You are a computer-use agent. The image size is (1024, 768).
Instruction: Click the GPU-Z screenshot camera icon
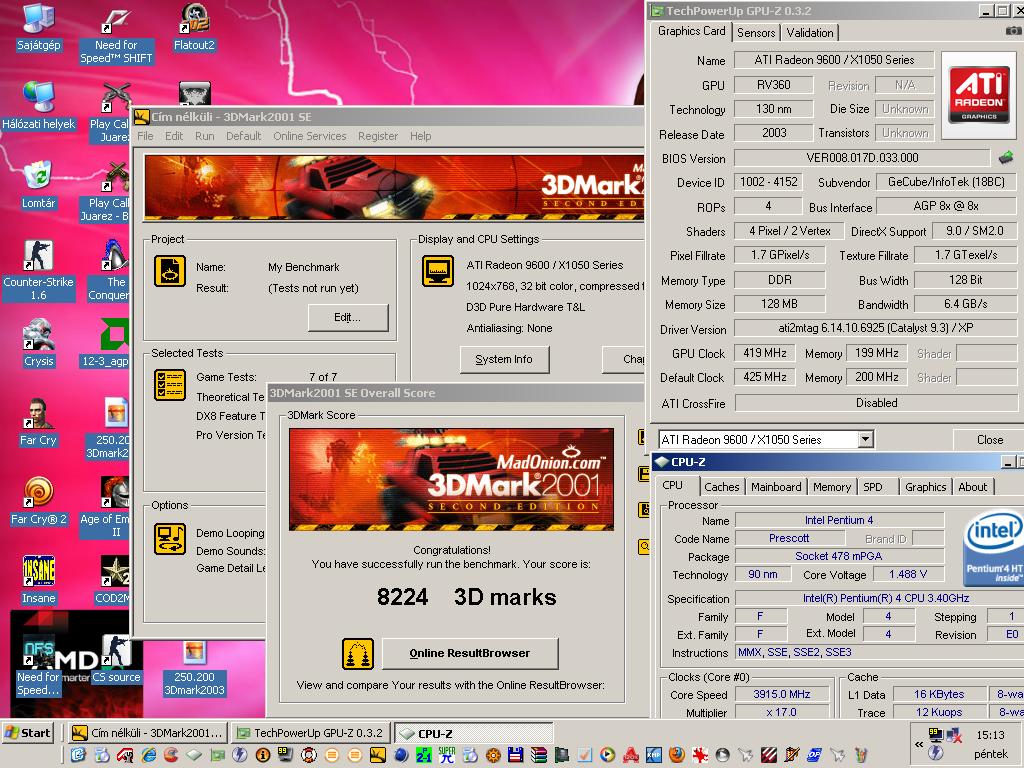[x=1013, y=31]
